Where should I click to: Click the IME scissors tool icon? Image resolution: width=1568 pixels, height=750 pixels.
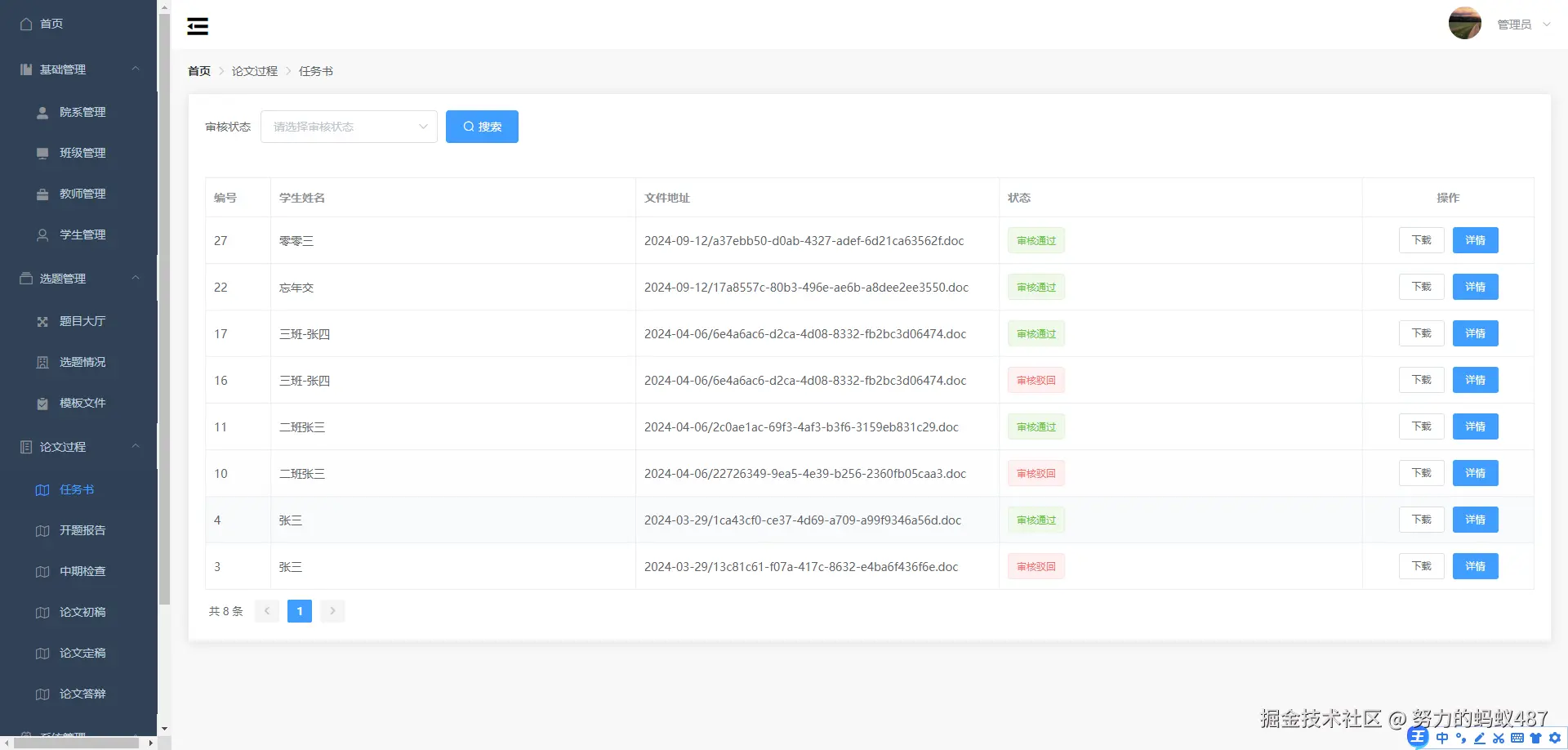tap(1499, 738)
